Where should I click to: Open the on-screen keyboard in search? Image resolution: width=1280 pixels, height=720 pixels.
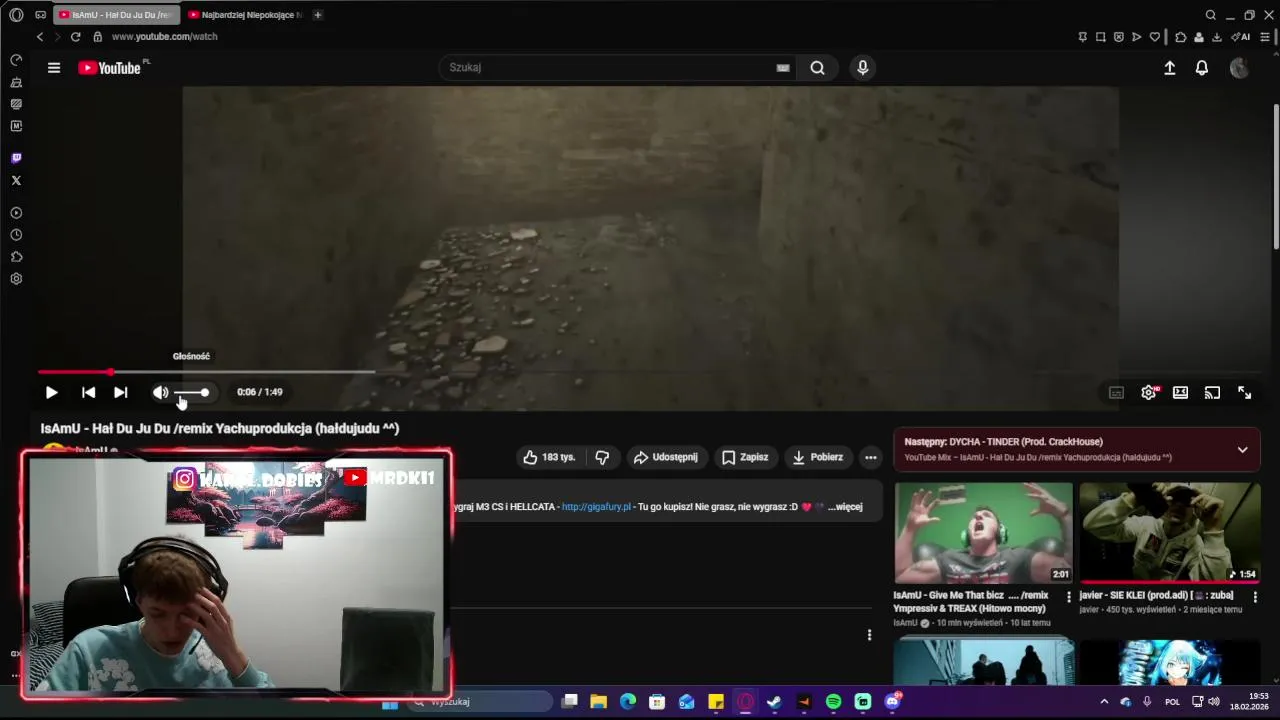pyautogui.click(x=783, y=68)
